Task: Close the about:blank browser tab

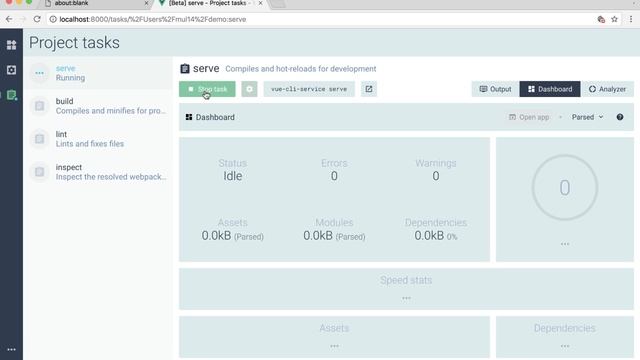Action: (x=147, y=3)
